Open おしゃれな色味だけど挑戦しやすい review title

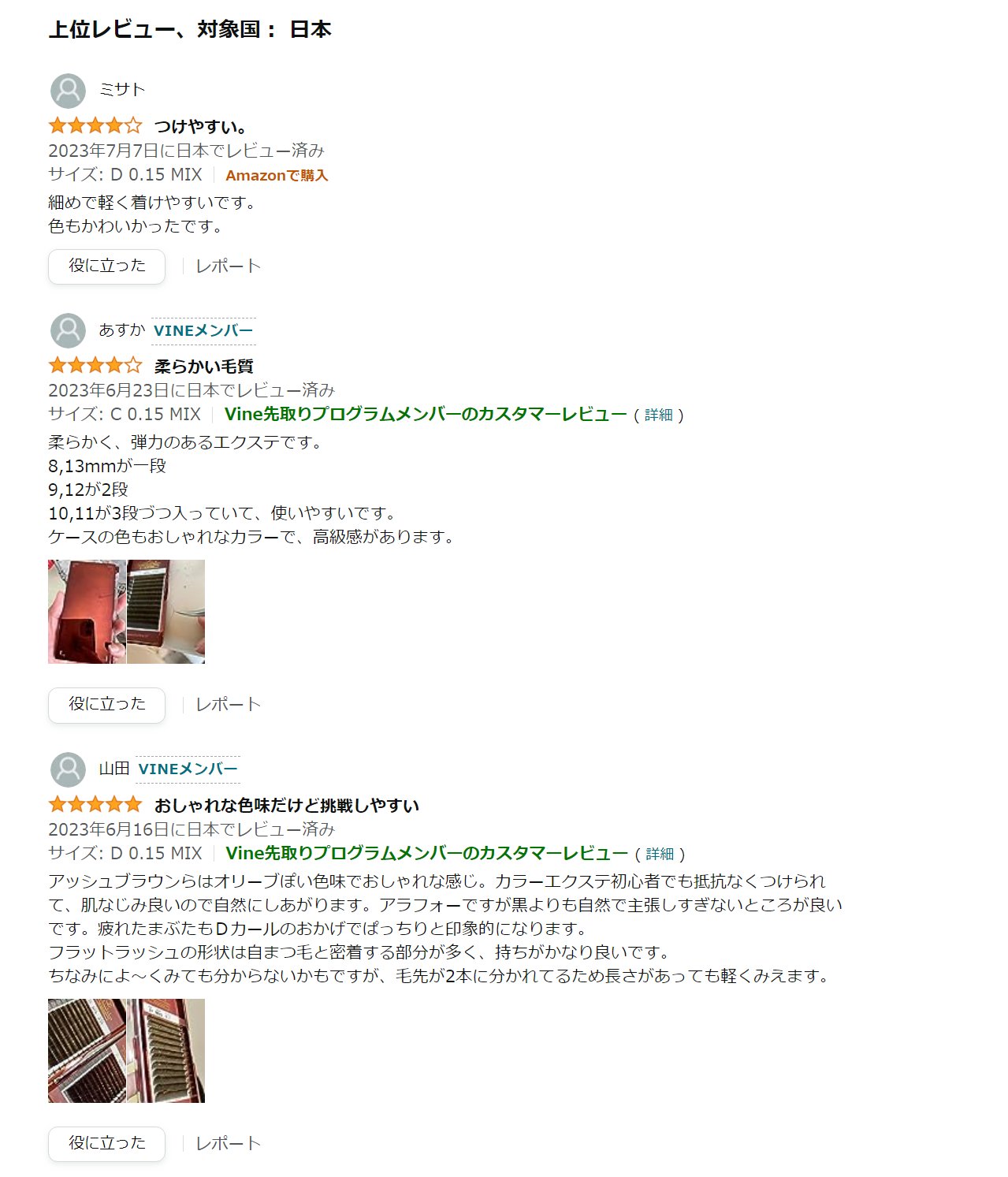pyautogui.click(x=287, y=805)
